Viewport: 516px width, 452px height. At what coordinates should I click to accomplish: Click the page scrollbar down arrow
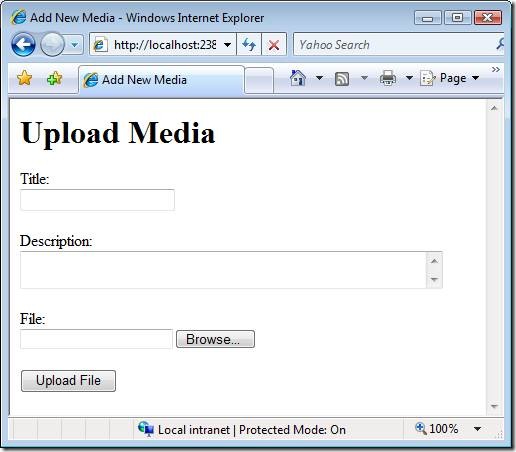[x=494, y=406]
